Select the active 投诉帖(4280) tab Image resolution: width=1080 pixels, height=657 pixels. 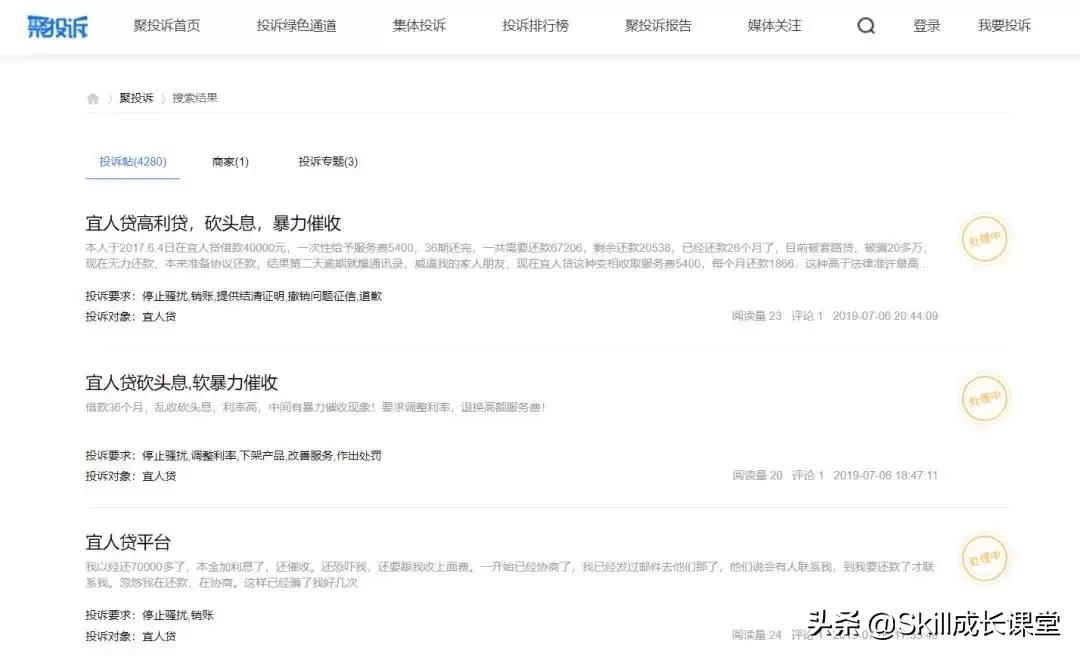coord(133,161)
